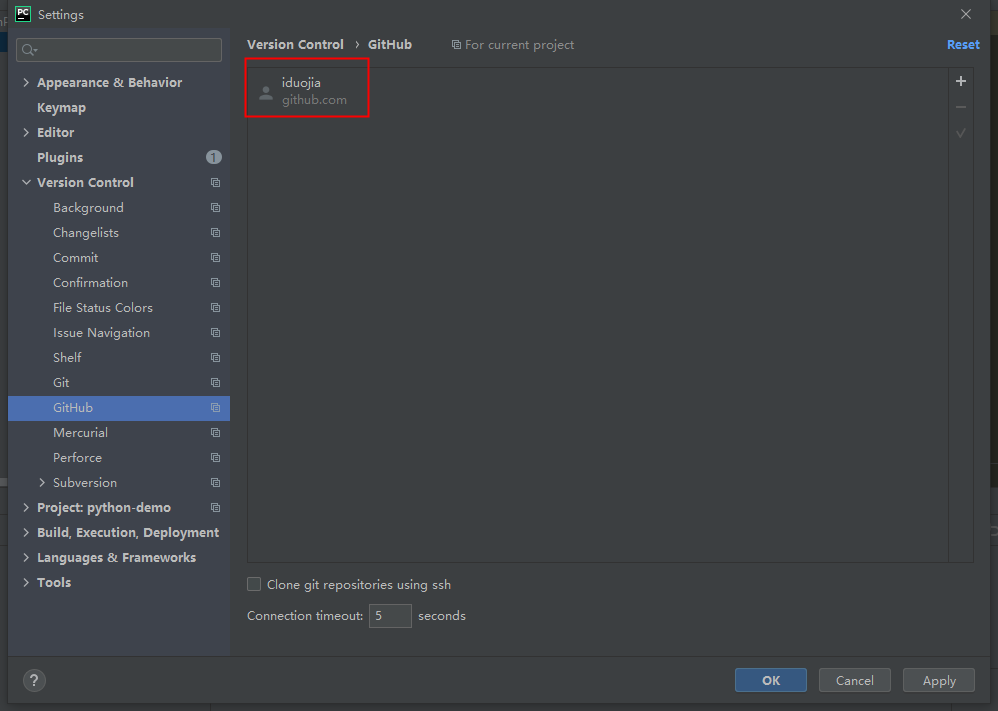
Task: Focus the settings search field
Action: (x=119, y=50)
